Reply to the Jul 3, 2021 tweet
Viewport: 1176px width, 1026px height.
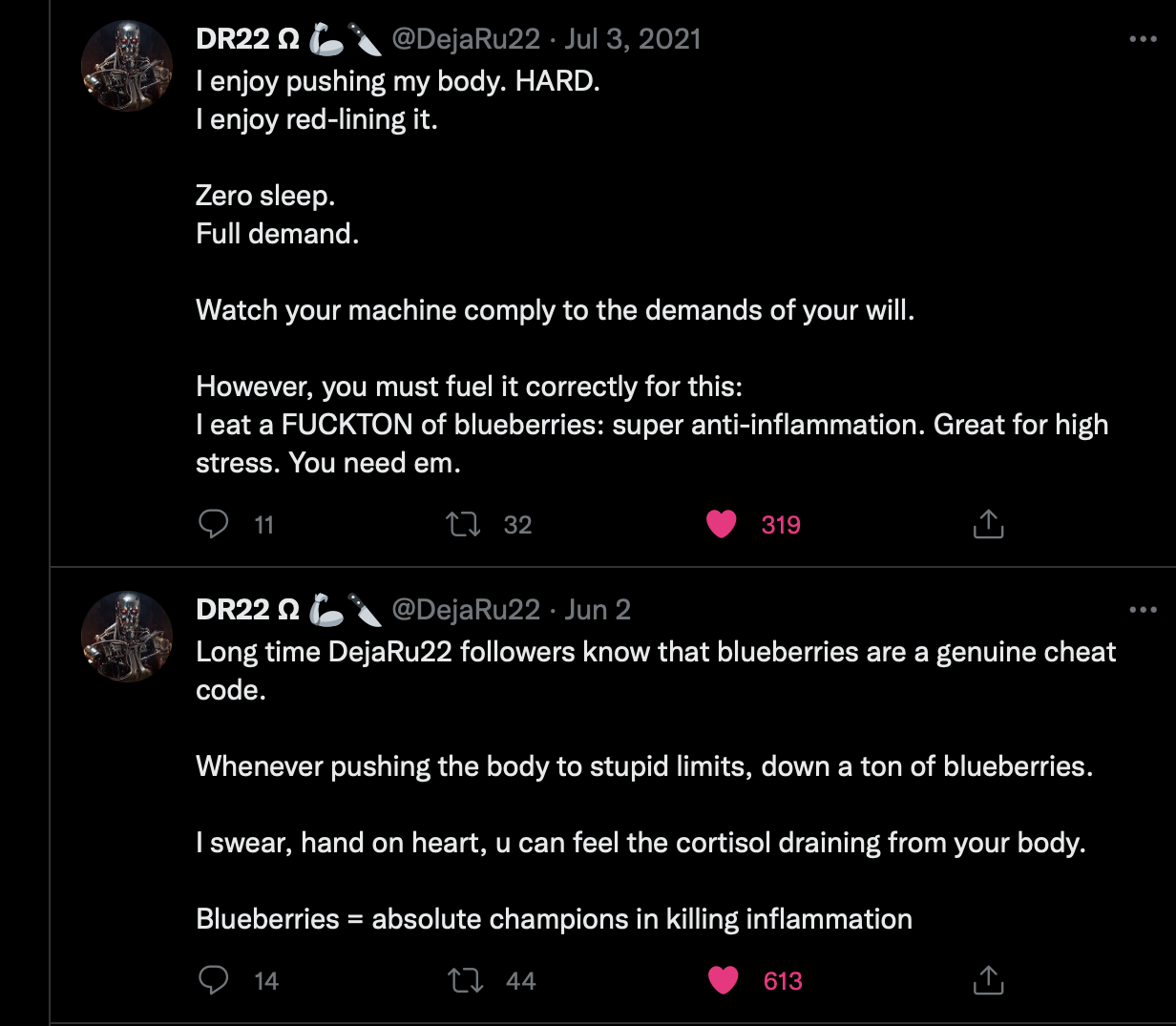tap(213, 524)
